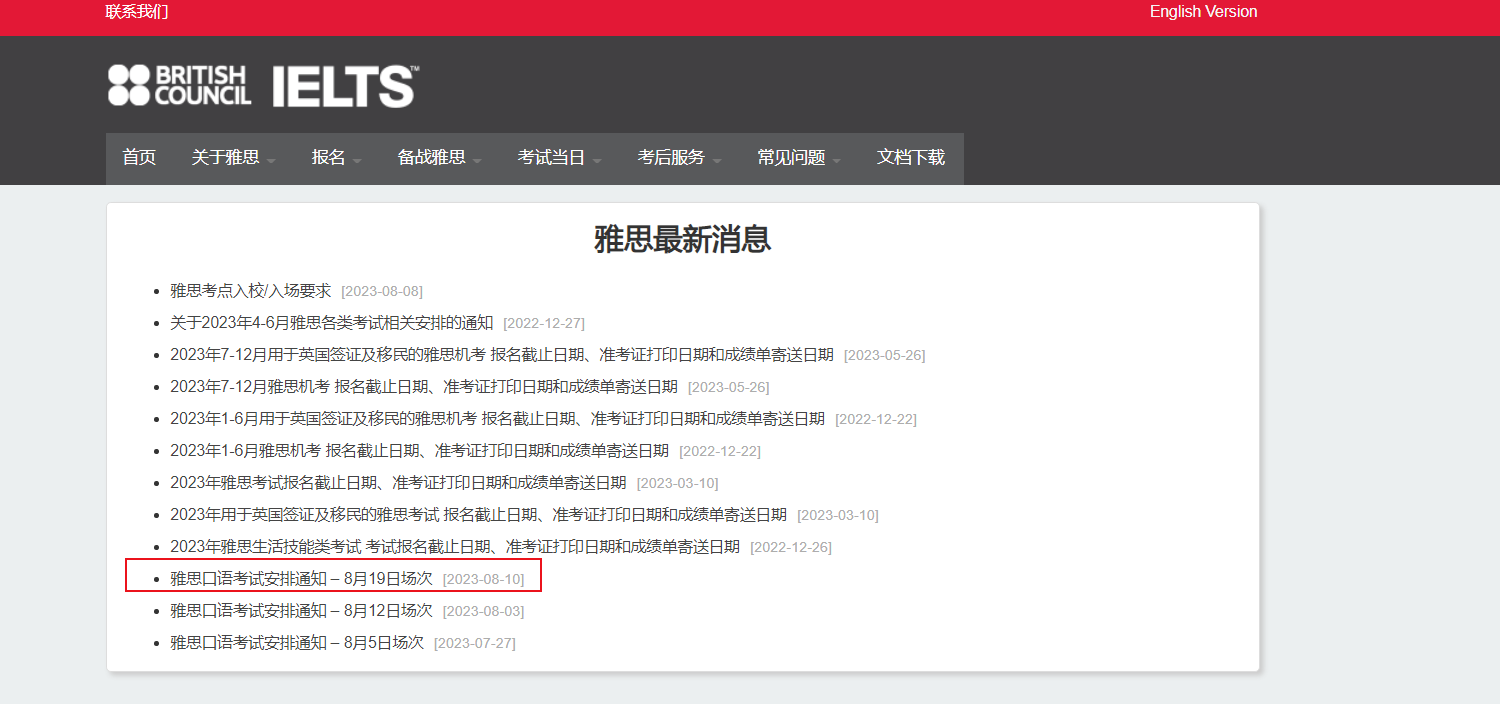Viewport: 1500px width, 704px height.
Task: Go to 首页 in navigation bar
Action: point(139,158)
